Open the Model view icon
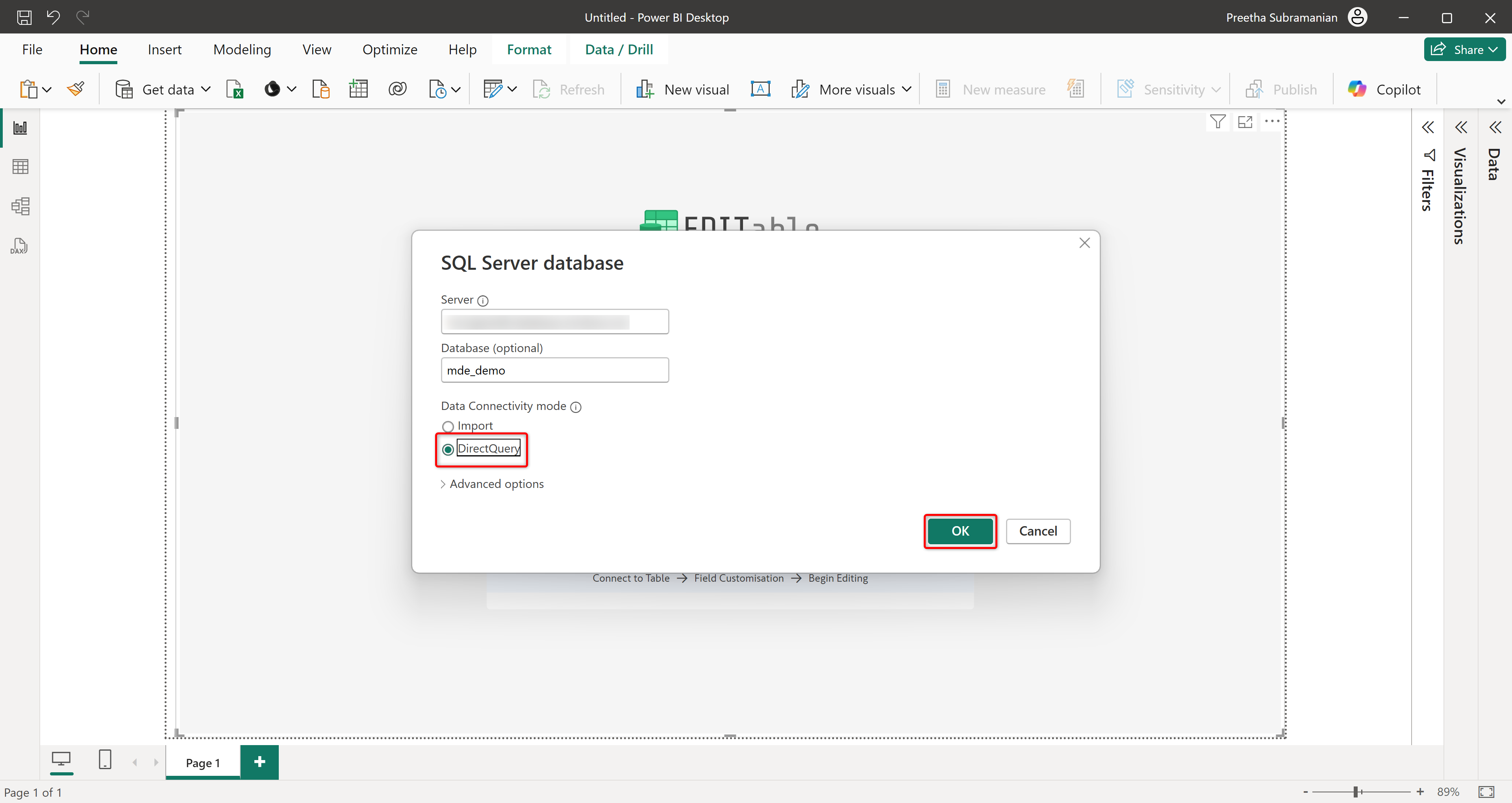1512x803 pixels. [x=20, y=206]
